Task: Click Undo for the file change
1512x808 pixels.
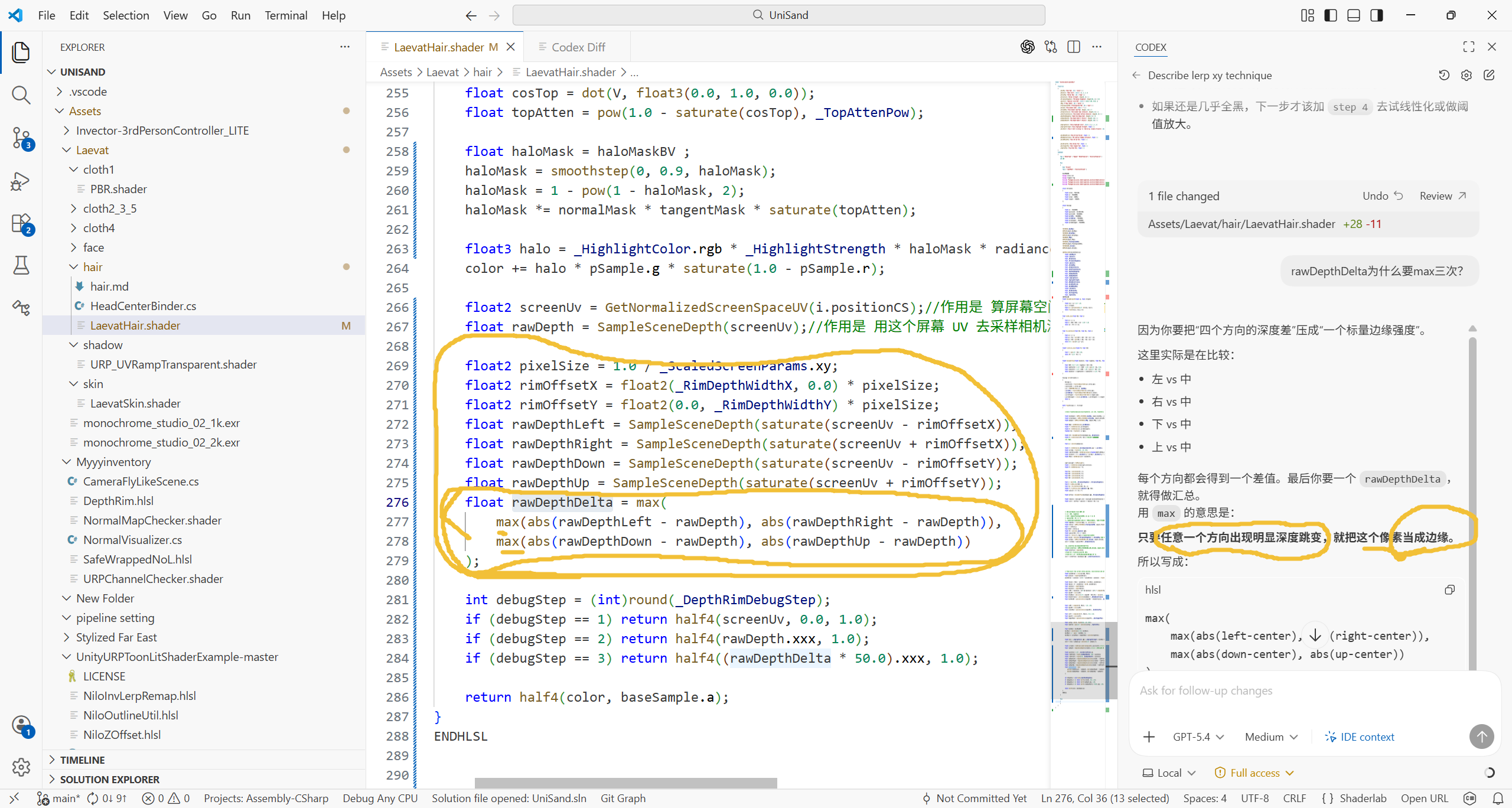Action: pos(1382,196)
